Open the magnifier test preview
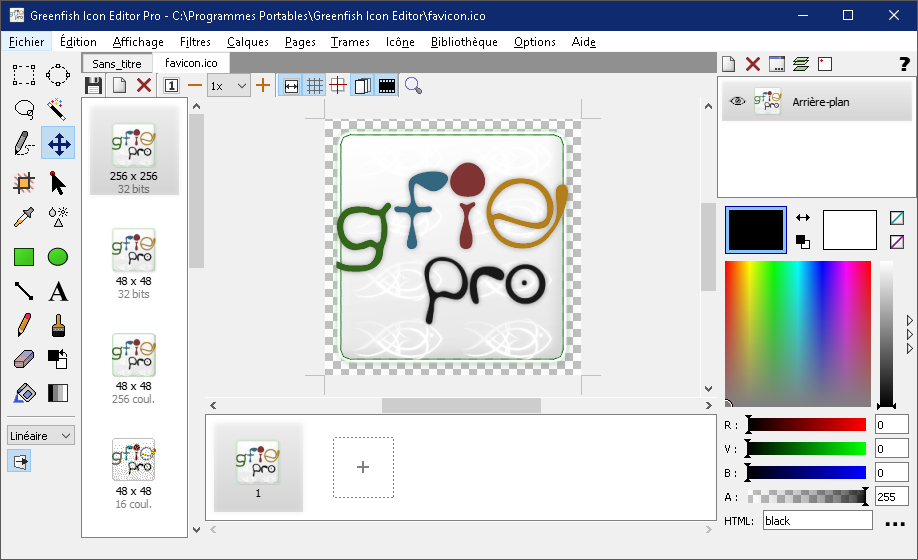The height and width of the screenshot is (560, 918). 413,86
